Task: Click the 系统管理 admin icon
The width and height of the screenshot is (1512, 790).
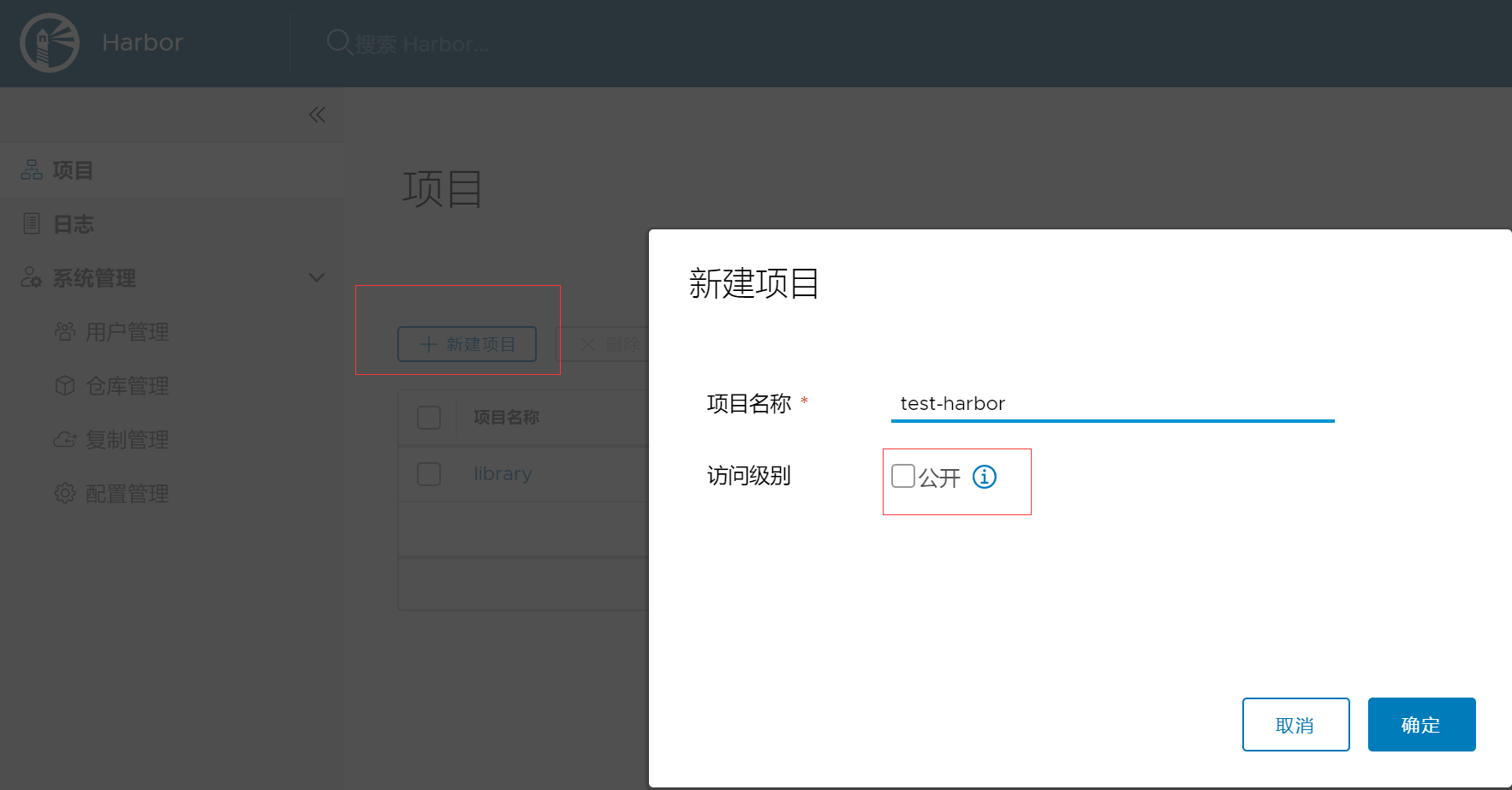Action: (x=32, y=277)
